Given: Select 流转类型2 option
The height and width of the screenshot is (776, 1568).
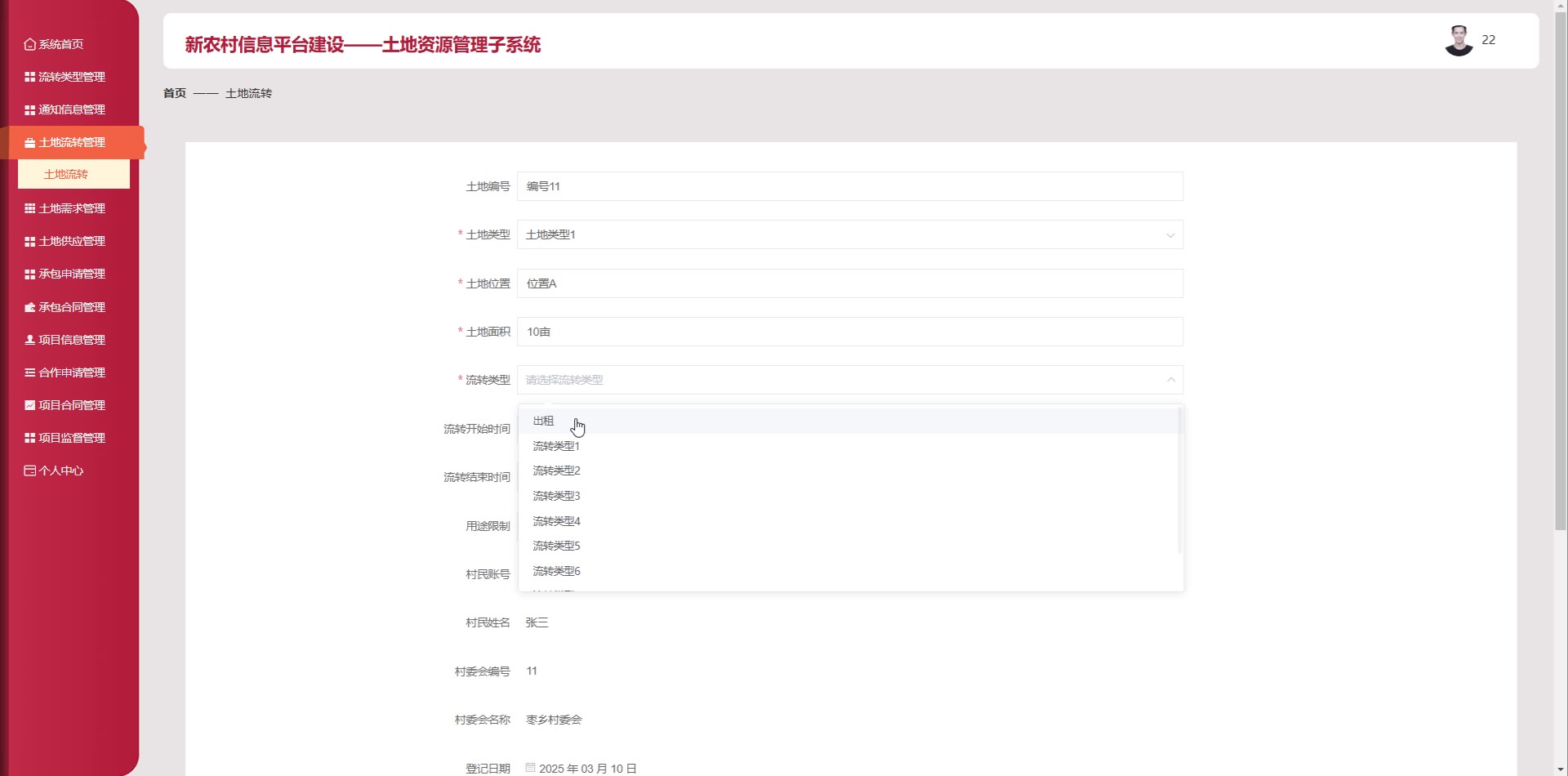Looking at the screenshot, I should pyautogui.click(x=849, y=471).
